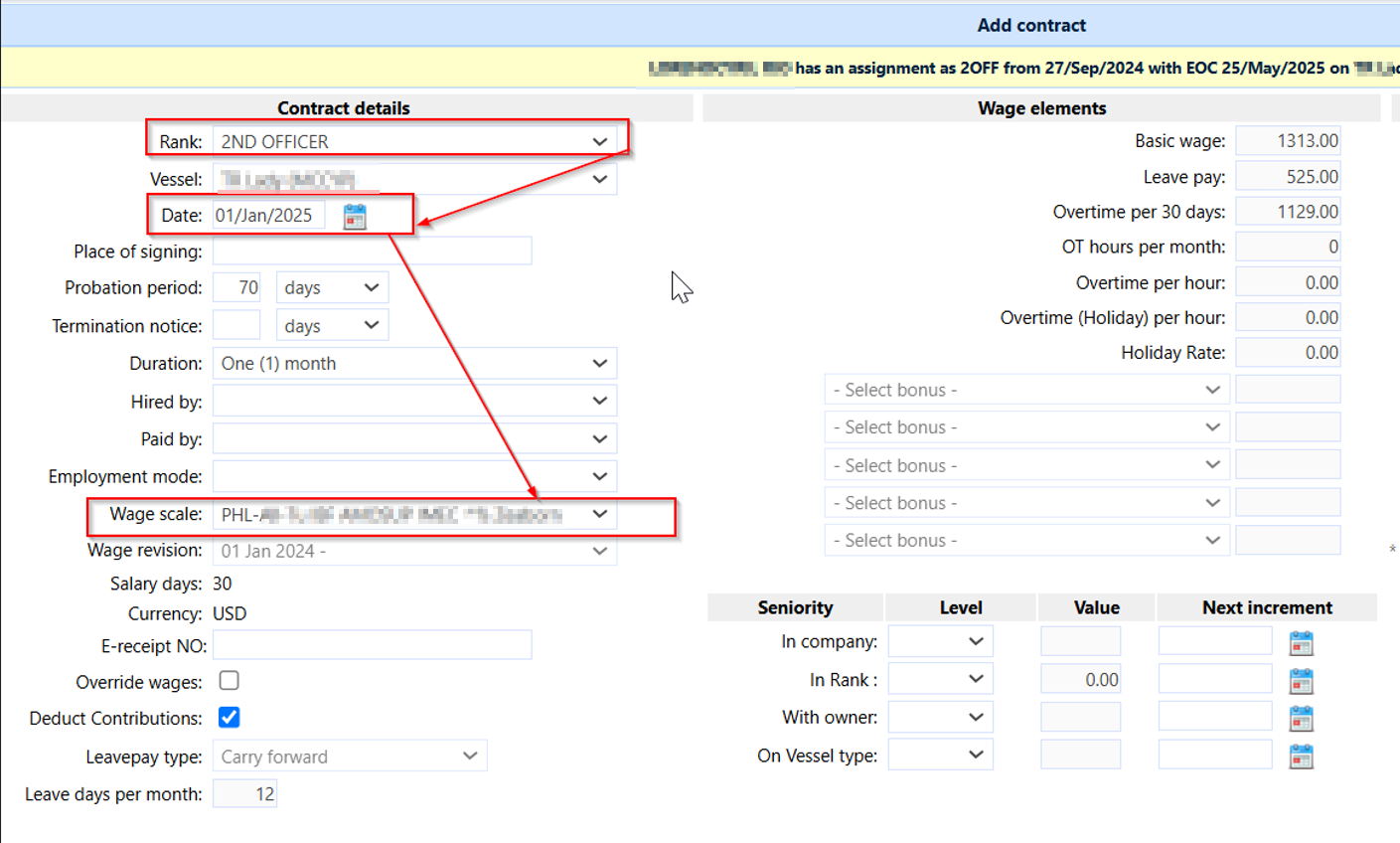Uncheck the Deduct Contributions checkbox
1400x843 pixels.
pyautogui.click(x=230, y=718)
